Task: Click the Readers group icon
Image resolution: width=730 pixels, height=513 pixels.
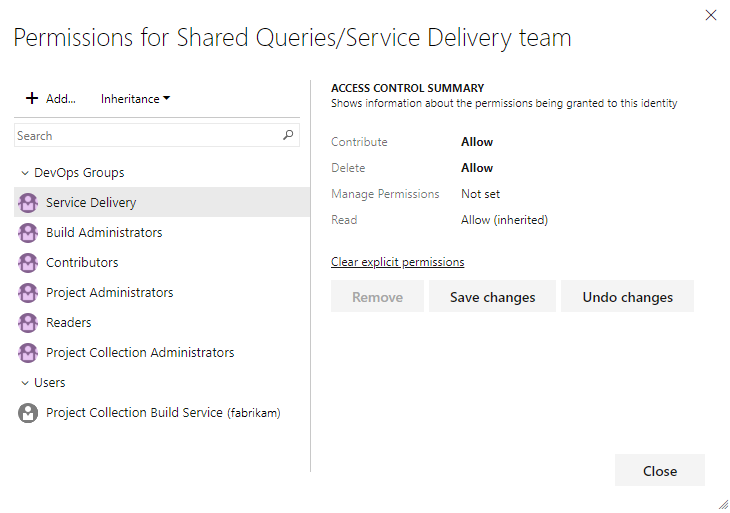Action: tap(28, 323)
